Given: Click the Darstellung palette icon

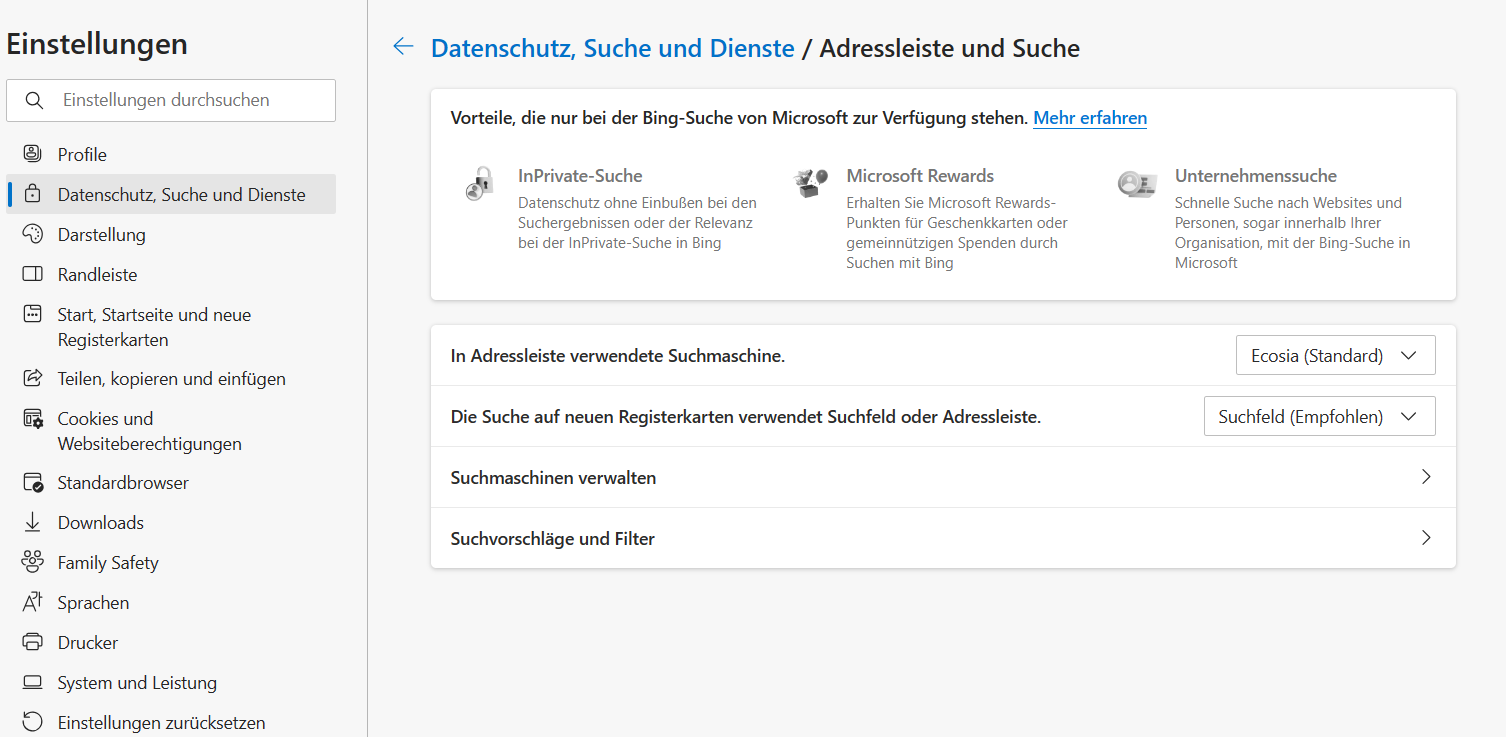Looking at the screenshot, I should 33,234.
